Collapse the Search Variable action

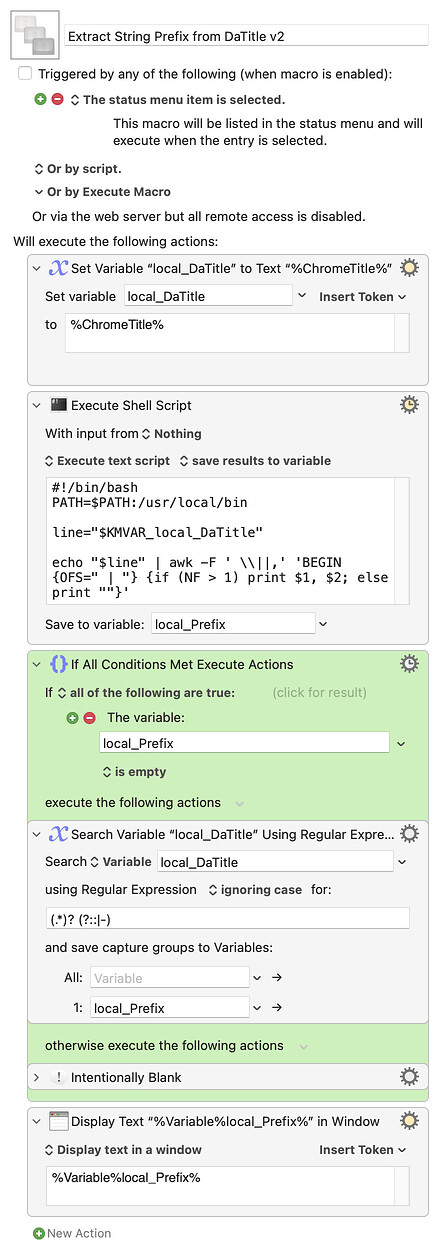pos(37,833)
